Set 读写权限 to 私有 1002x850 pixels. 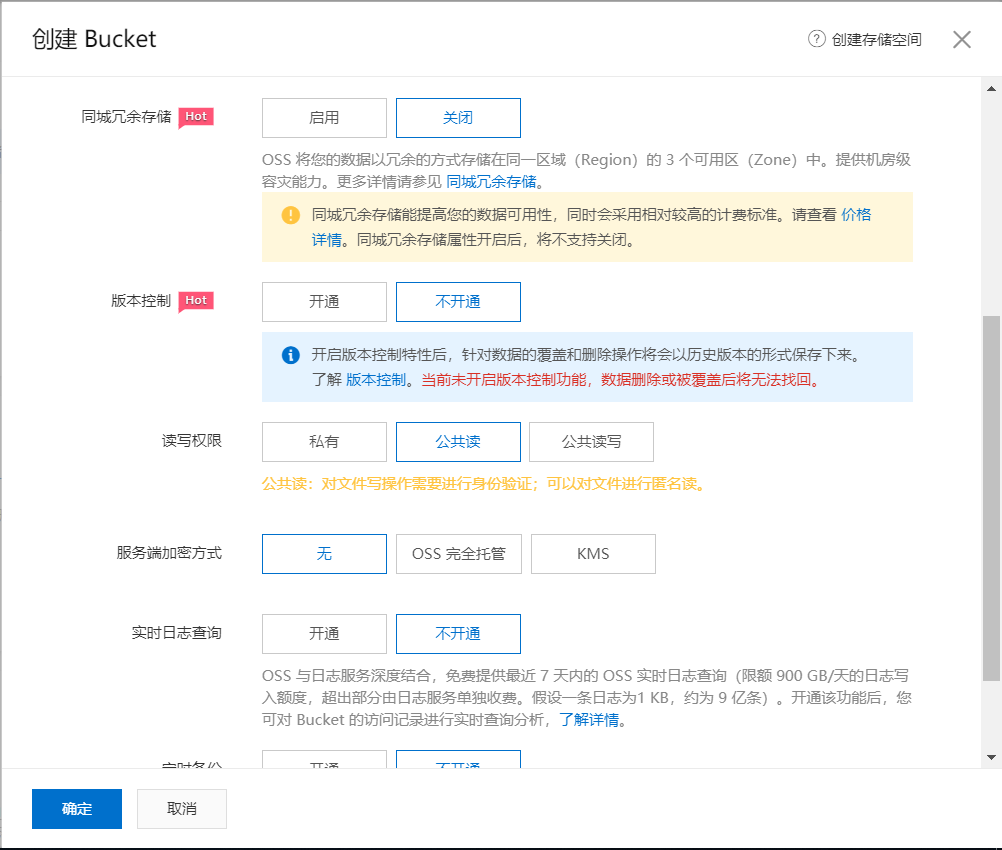coord(324,442)
